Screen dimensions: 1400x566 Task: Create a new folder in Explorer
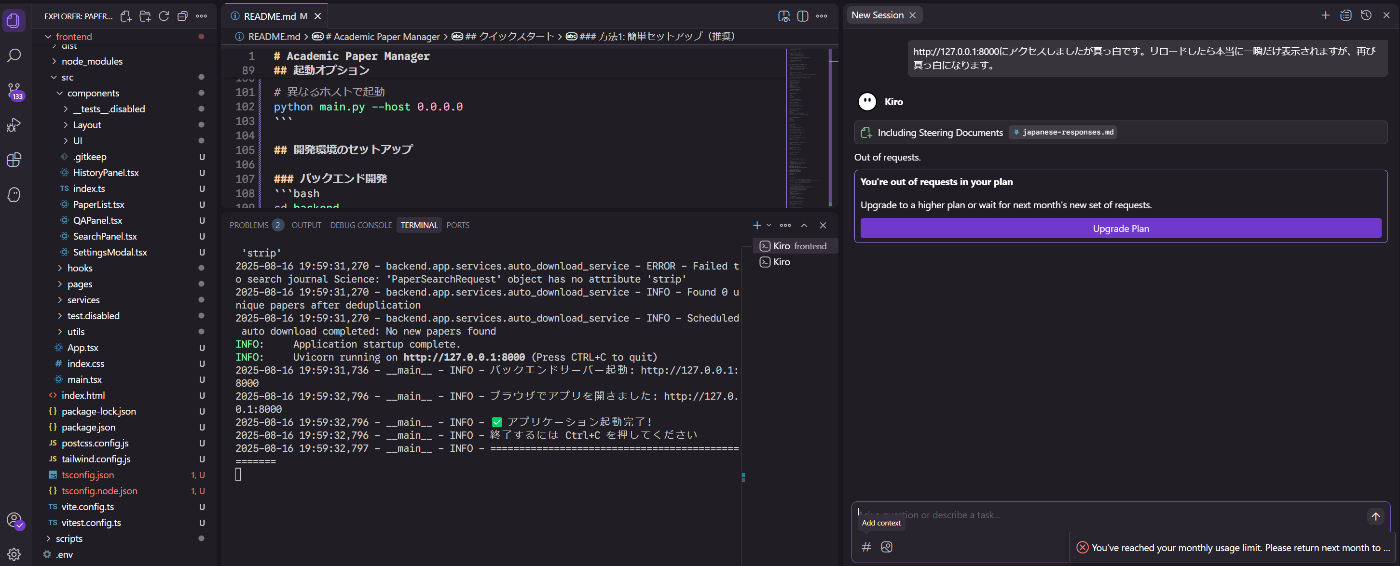(145, 16)
